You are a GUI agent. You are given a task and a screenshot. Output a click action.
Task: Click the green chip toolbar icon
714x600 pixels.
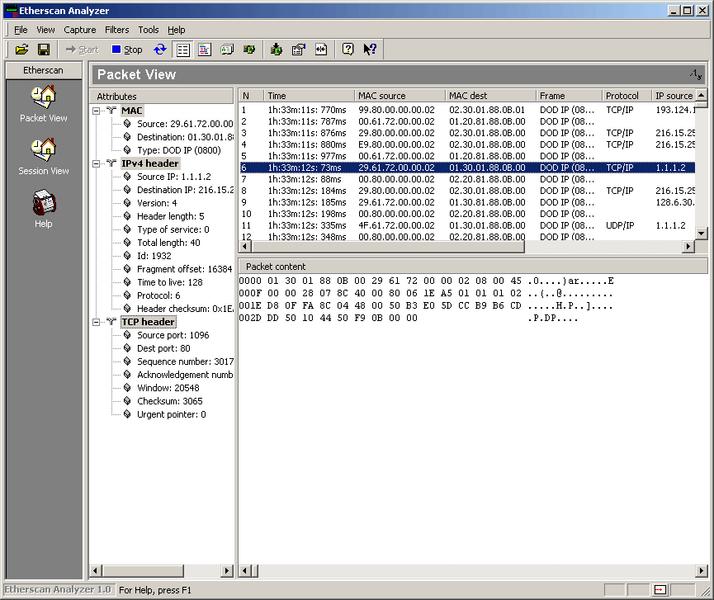(x=249, y=49)
